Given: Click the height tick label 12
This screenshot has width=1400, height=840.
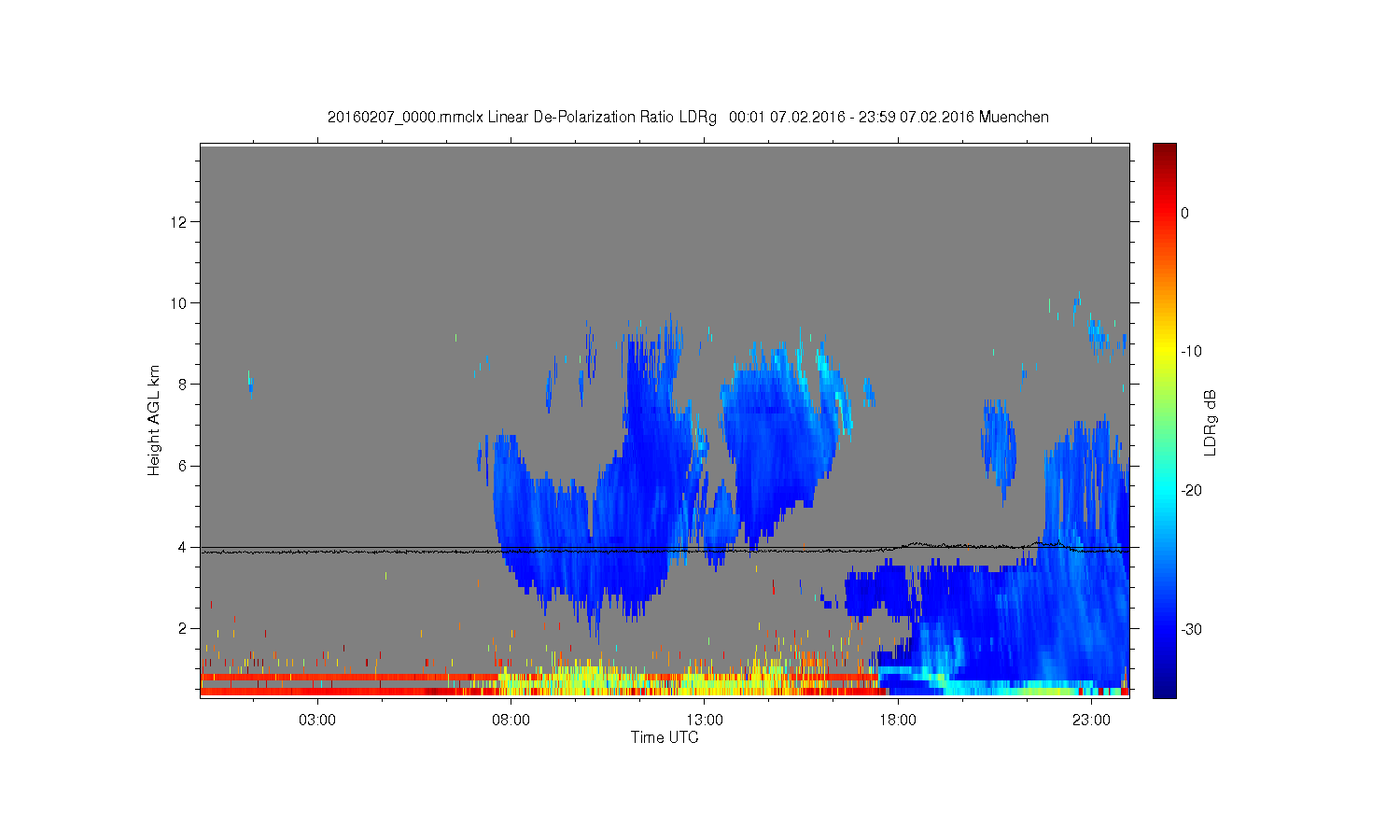Looking at the screenshot, I should coord(179,222).
